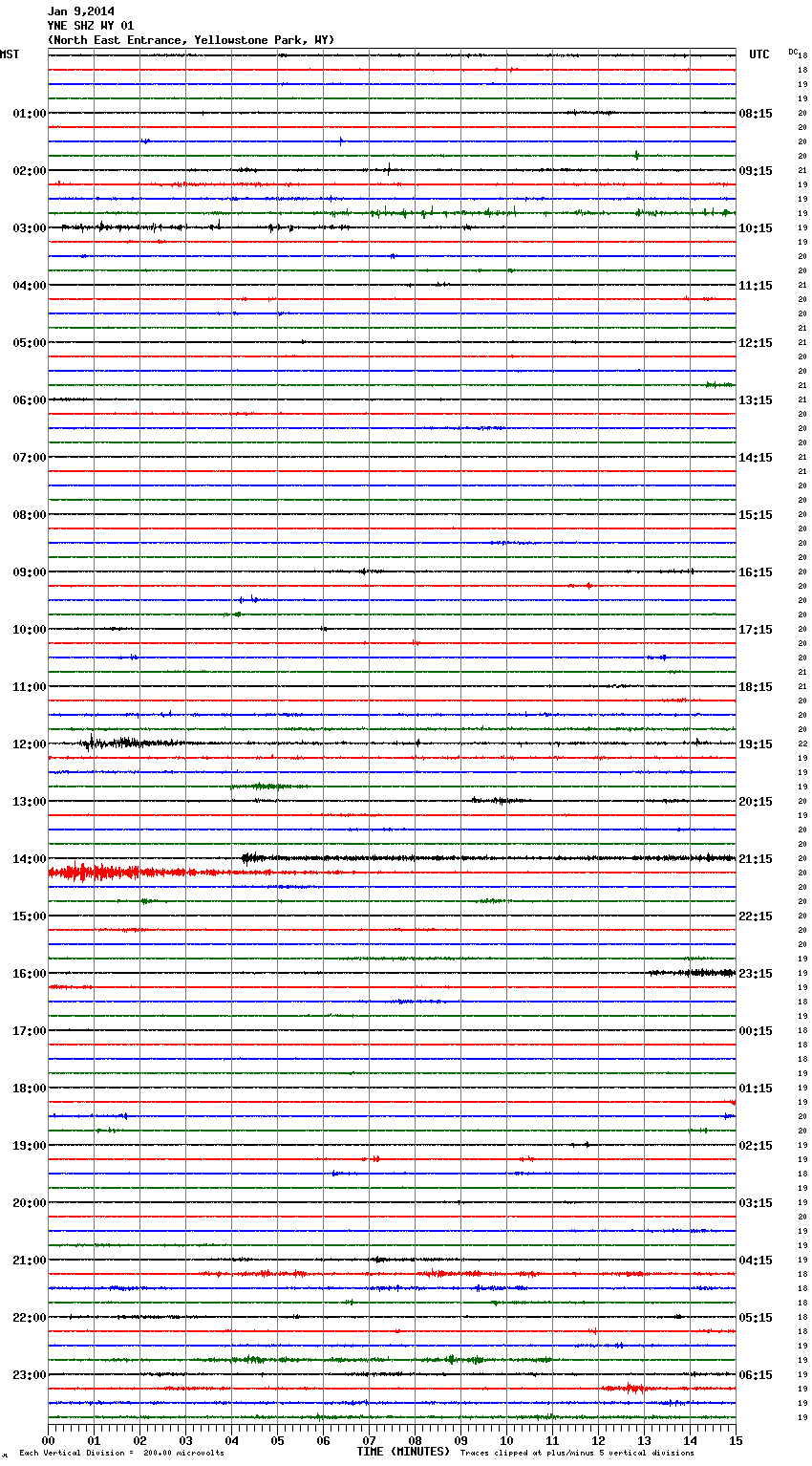
Task: Click the 19:15 UTC time label
Action: point(756,744)
